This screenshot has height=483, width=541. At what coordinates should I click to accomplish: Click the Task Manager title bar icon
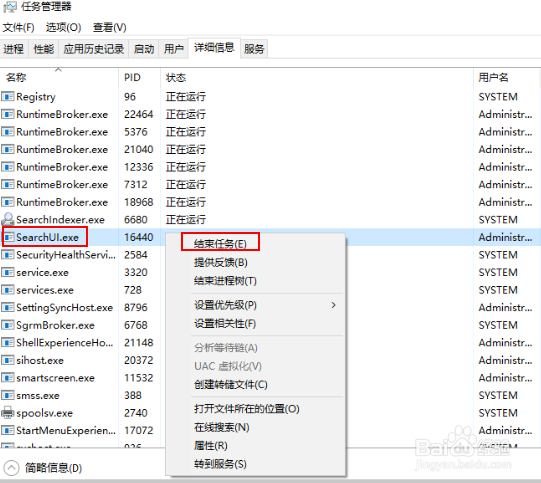click(x=10, y=7)
